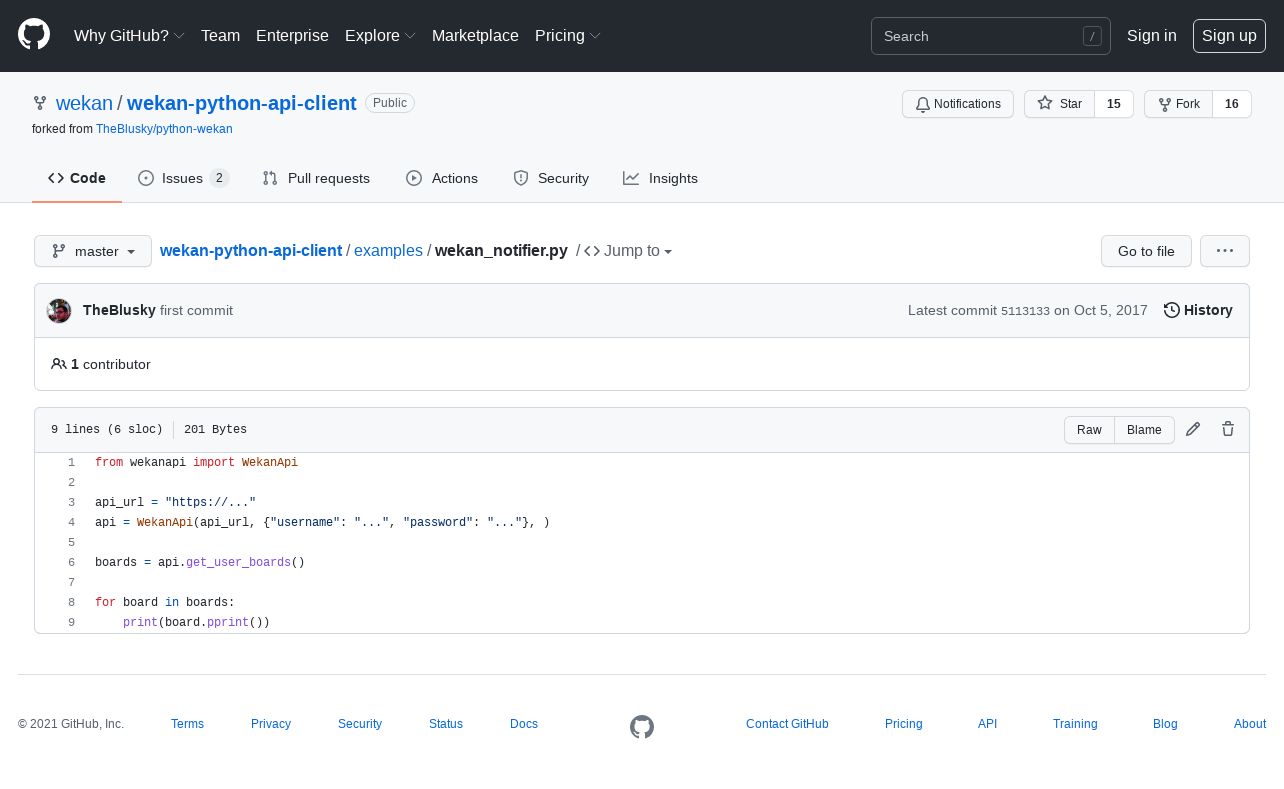Image resolution: width=1284 pixels, height=789 pixels.
Task: Open the GitHub home logo in the header
Action: point(34,35)
